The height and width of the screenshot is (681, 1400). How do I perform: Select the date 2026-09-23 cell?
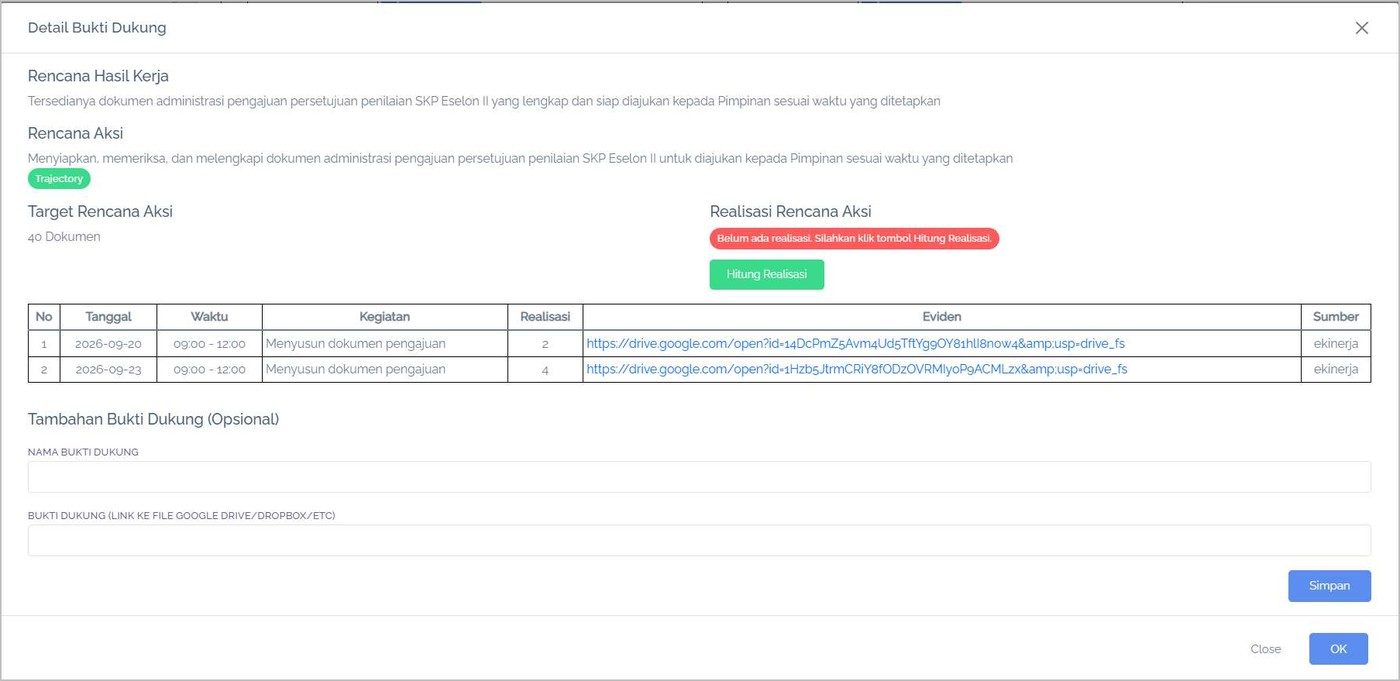click(x=108, y=369)
